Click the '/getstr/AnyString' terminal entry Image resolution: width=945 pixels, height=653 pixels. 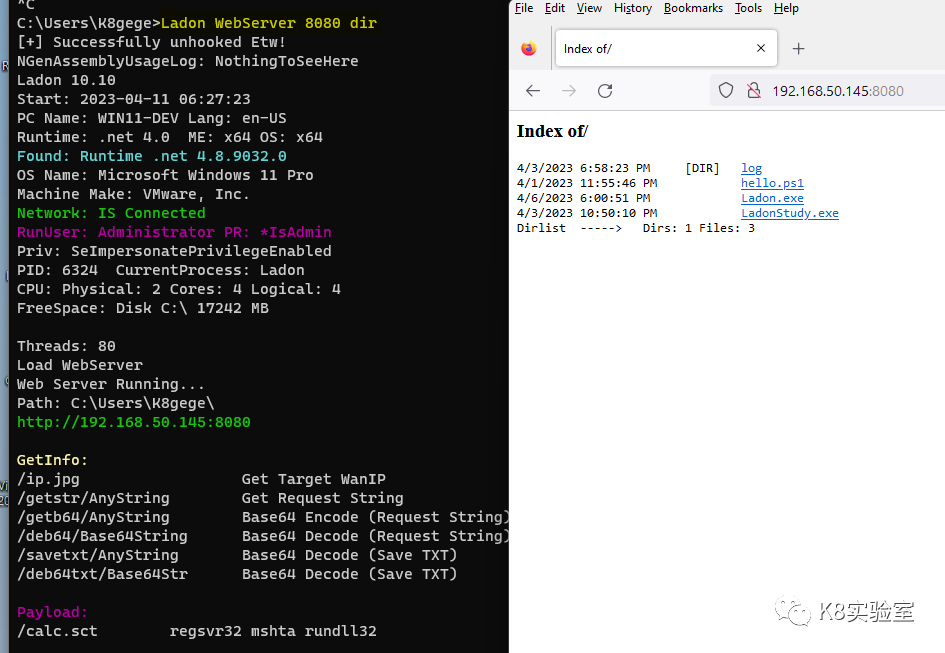pyautogui.click(x=93, y=498)
